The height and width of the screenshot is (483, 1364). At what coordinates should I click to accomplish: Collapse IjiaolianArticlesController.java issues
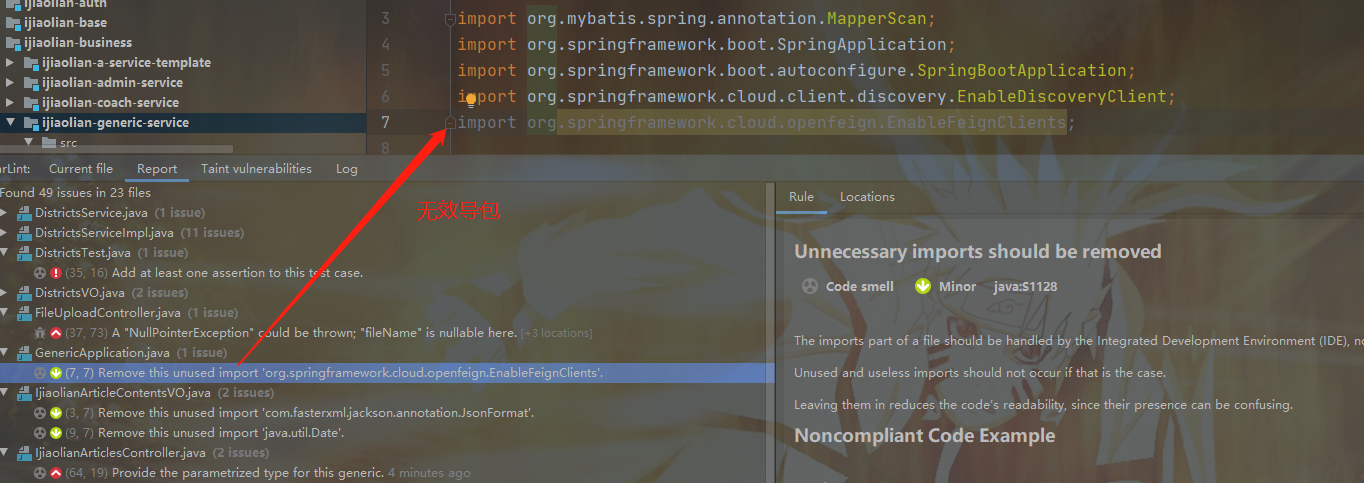5,453
